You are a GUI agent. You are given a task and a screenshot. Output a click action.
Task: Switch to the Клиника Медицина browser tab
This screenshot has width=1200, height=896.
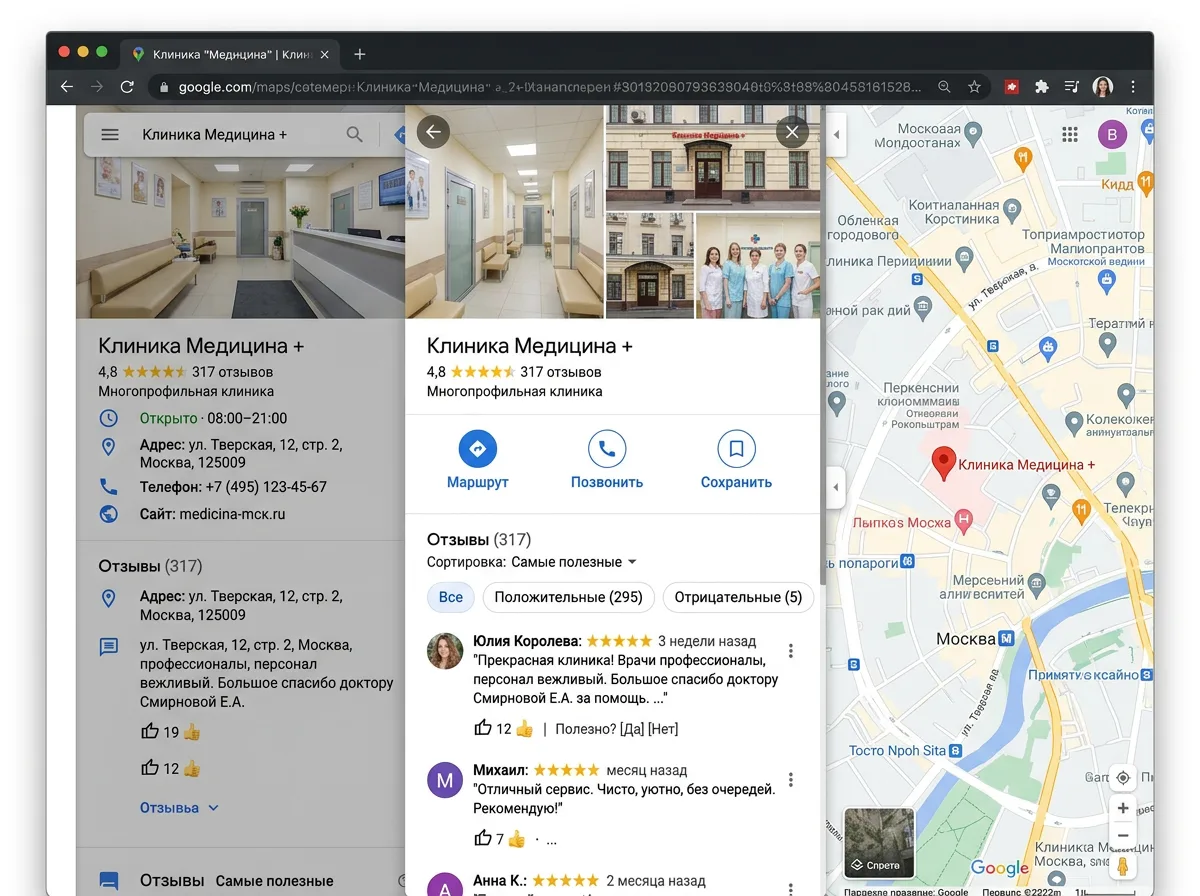pos(231,54)
